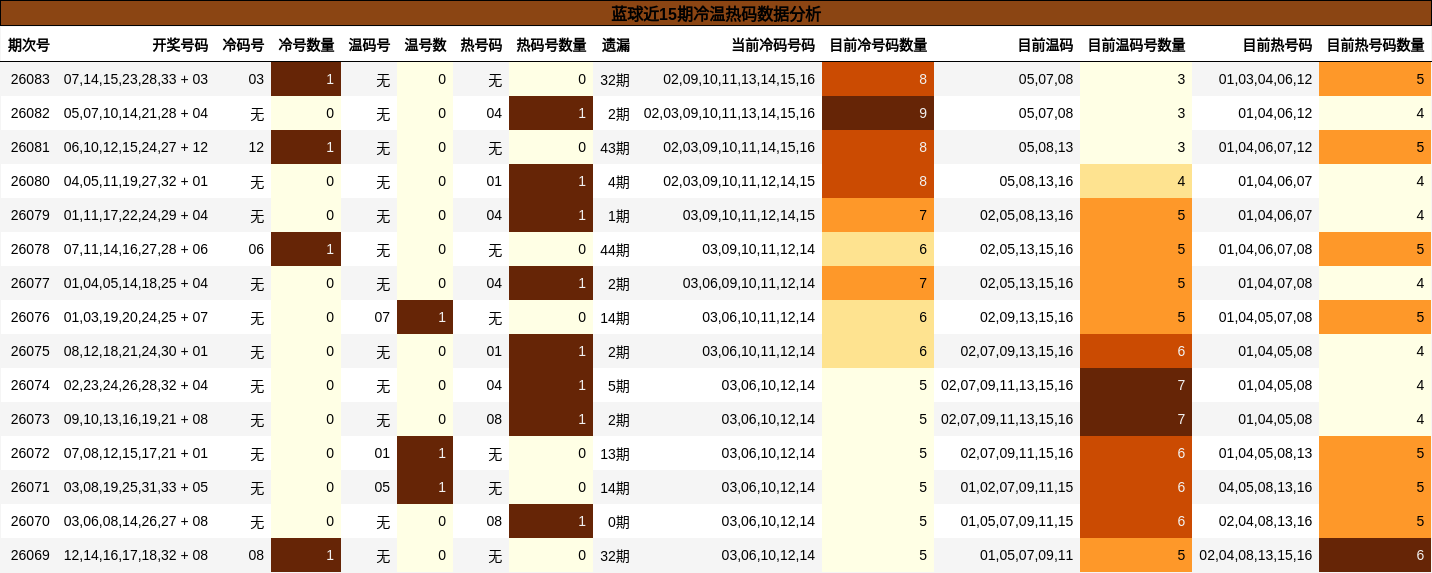Click the 32期 omission value in row 26083
The width and height of the screenshot is (1432, 573).
615,79
